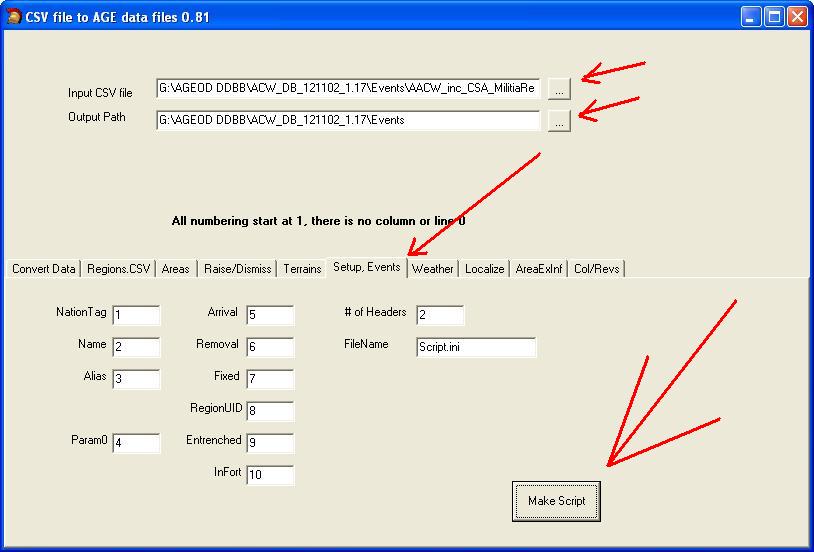Screen dimensions: 814x552
Task: Select the Localize tab
Action: coord(484,269)
